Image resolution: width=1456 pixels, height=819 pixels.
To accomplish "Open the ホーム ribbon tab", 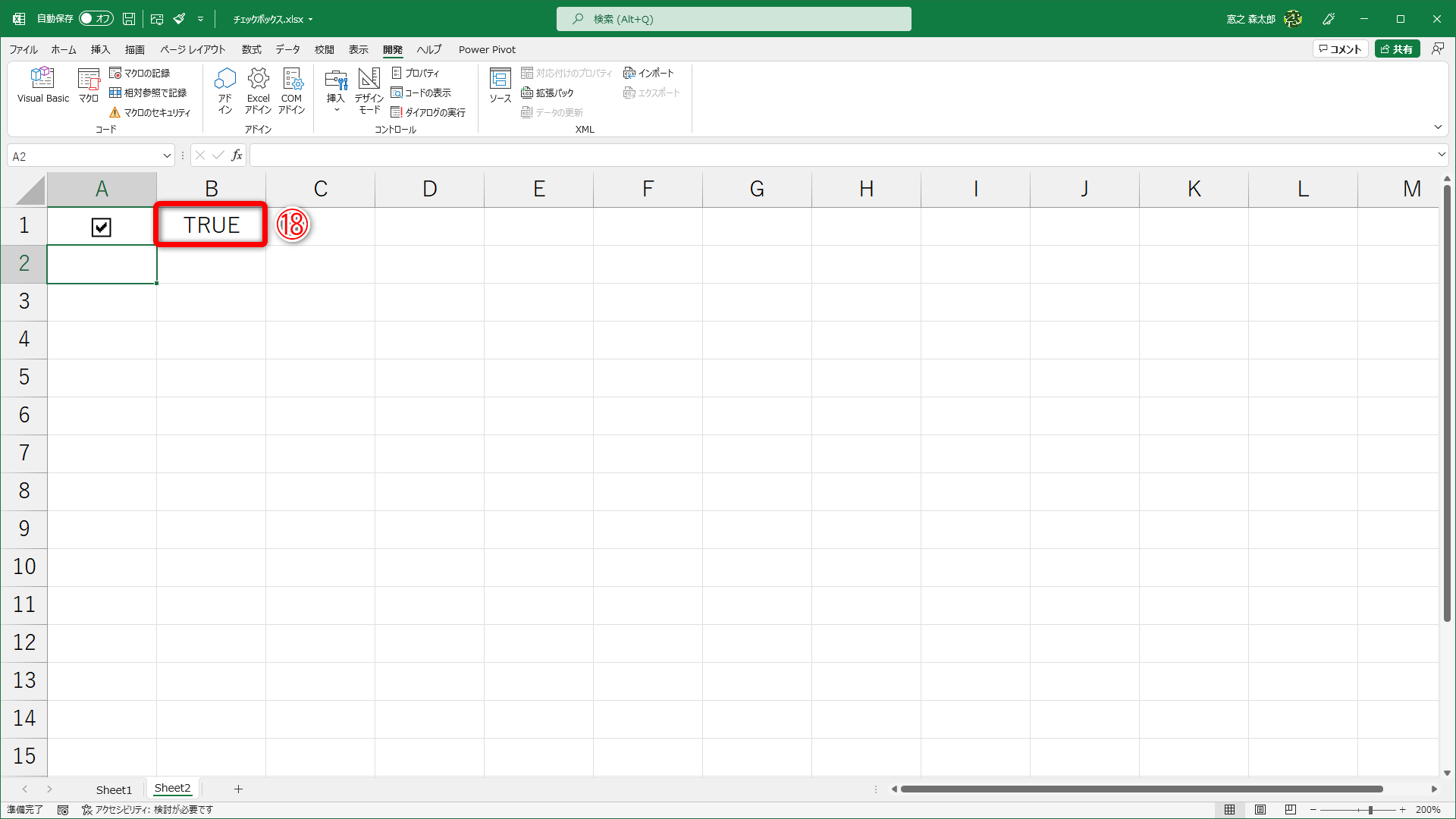I will pyautogui.click(x=64, y=49).
